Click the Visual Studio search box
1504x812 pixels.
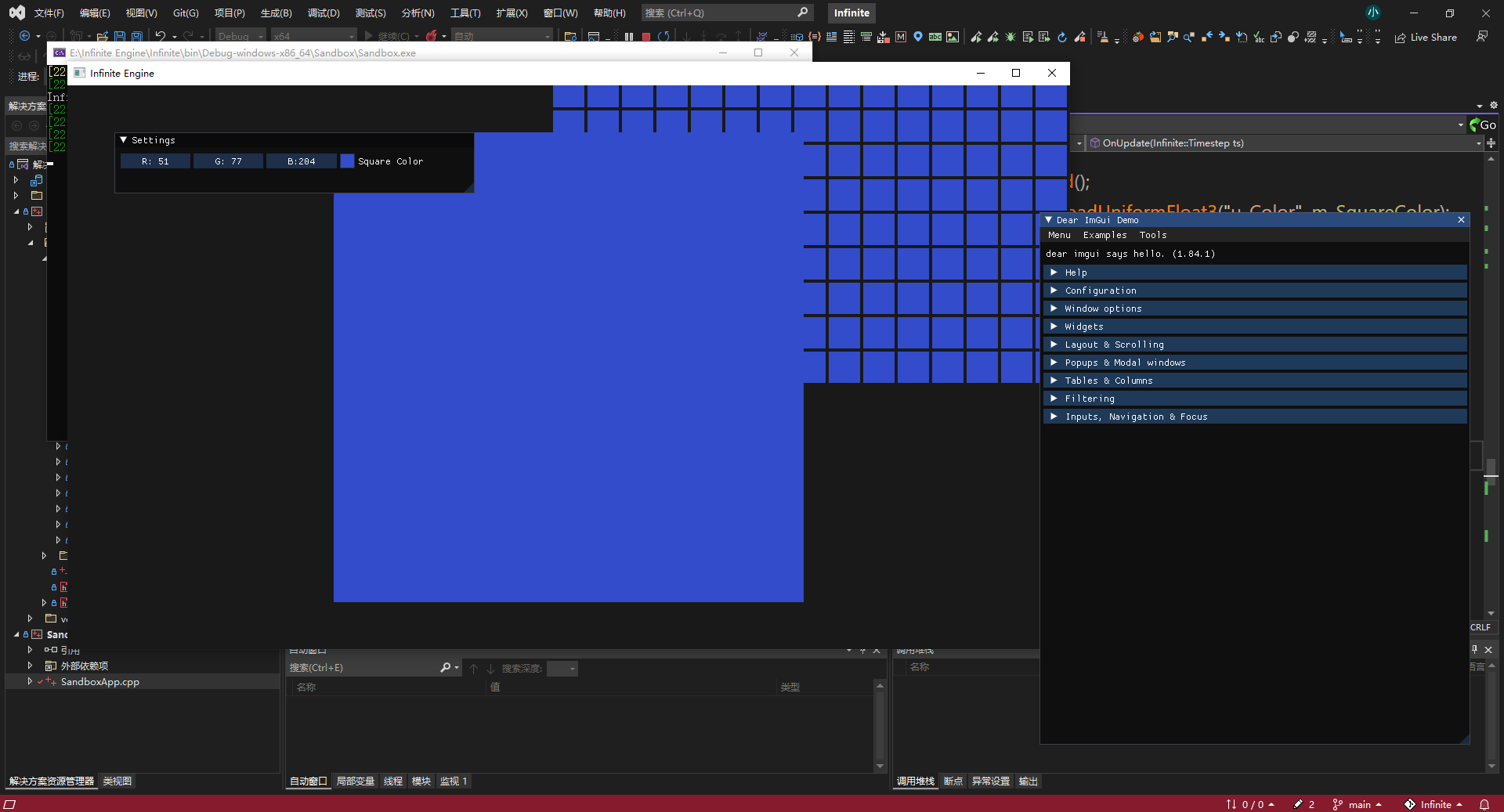click(727, 13)
